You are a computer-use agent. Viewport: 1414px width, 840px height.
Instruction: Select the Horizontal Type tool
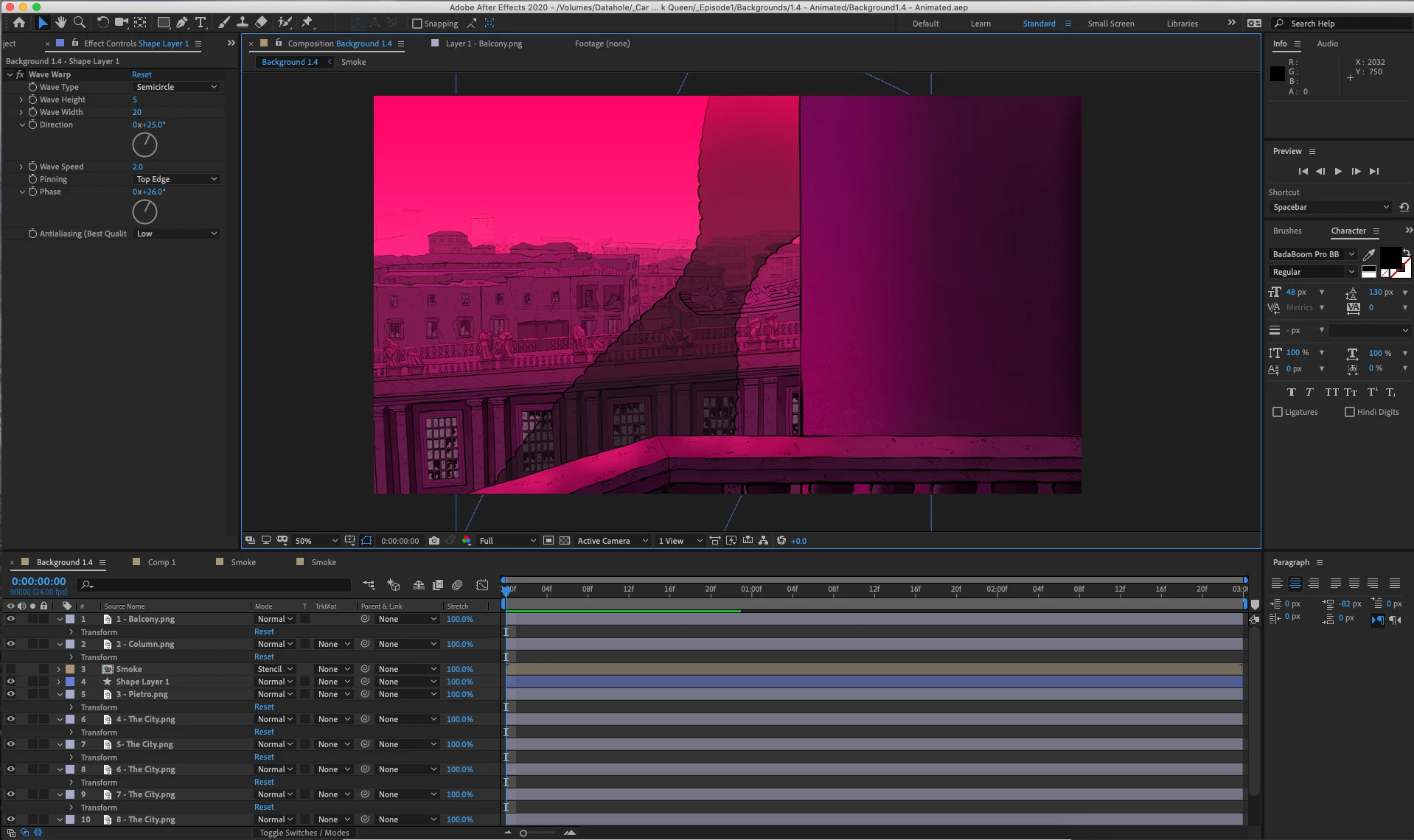point(201,23)
